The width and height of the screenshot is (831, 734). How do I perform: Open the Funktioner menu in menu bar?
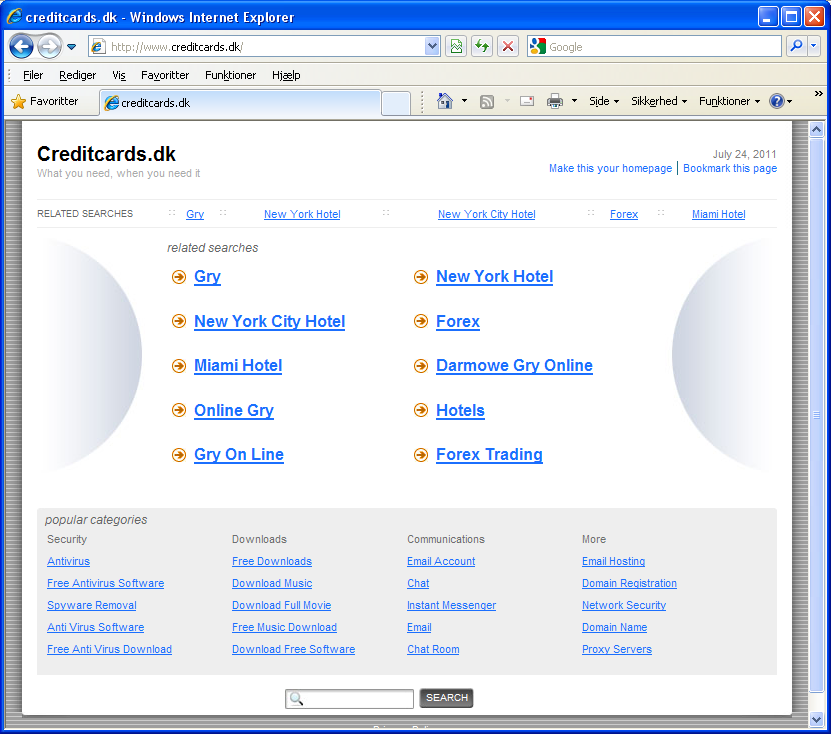click(231, 75)
